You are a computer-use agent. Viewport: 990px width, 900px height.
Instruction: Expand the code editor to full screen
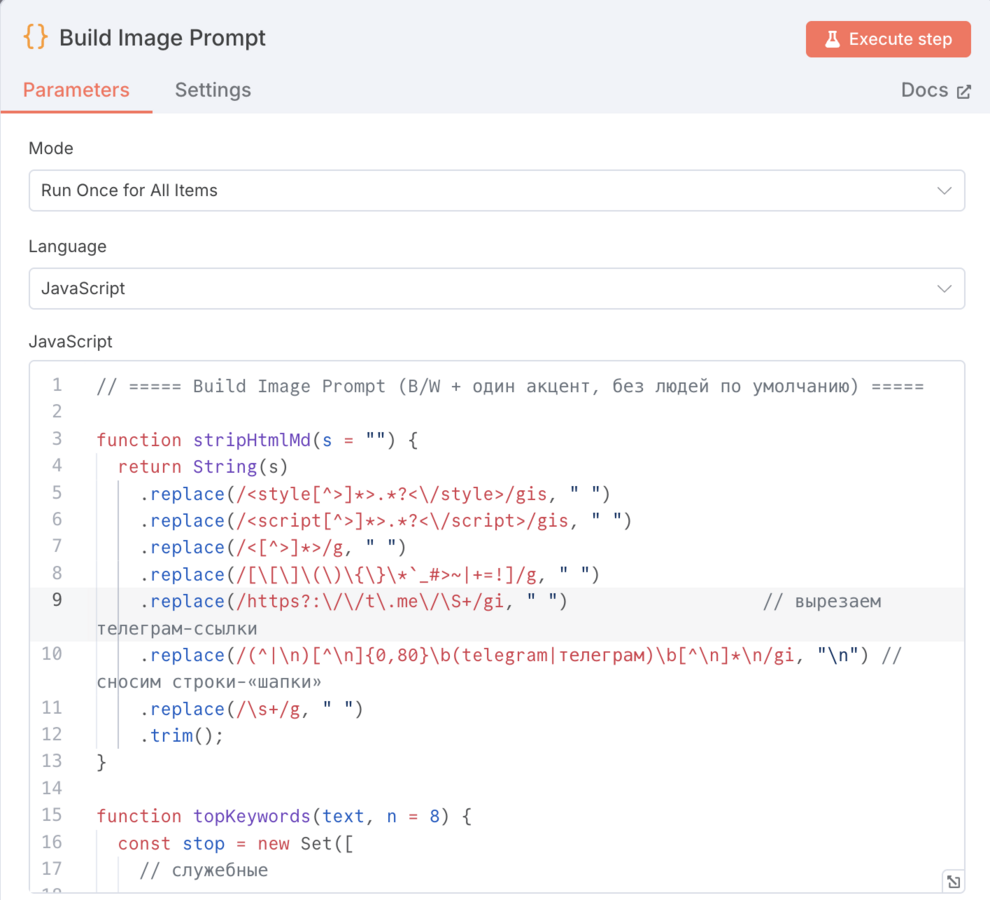tap(953, 881)
